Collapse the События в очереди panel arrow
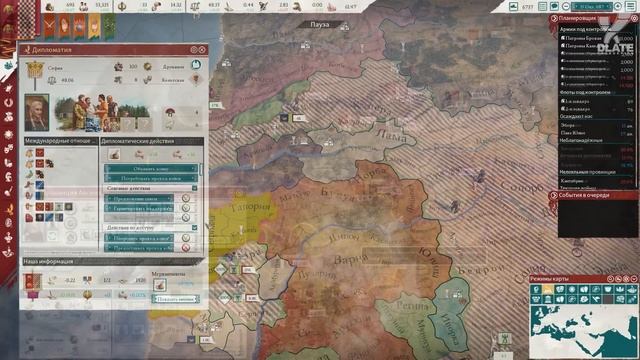 (x=554, y=196)
